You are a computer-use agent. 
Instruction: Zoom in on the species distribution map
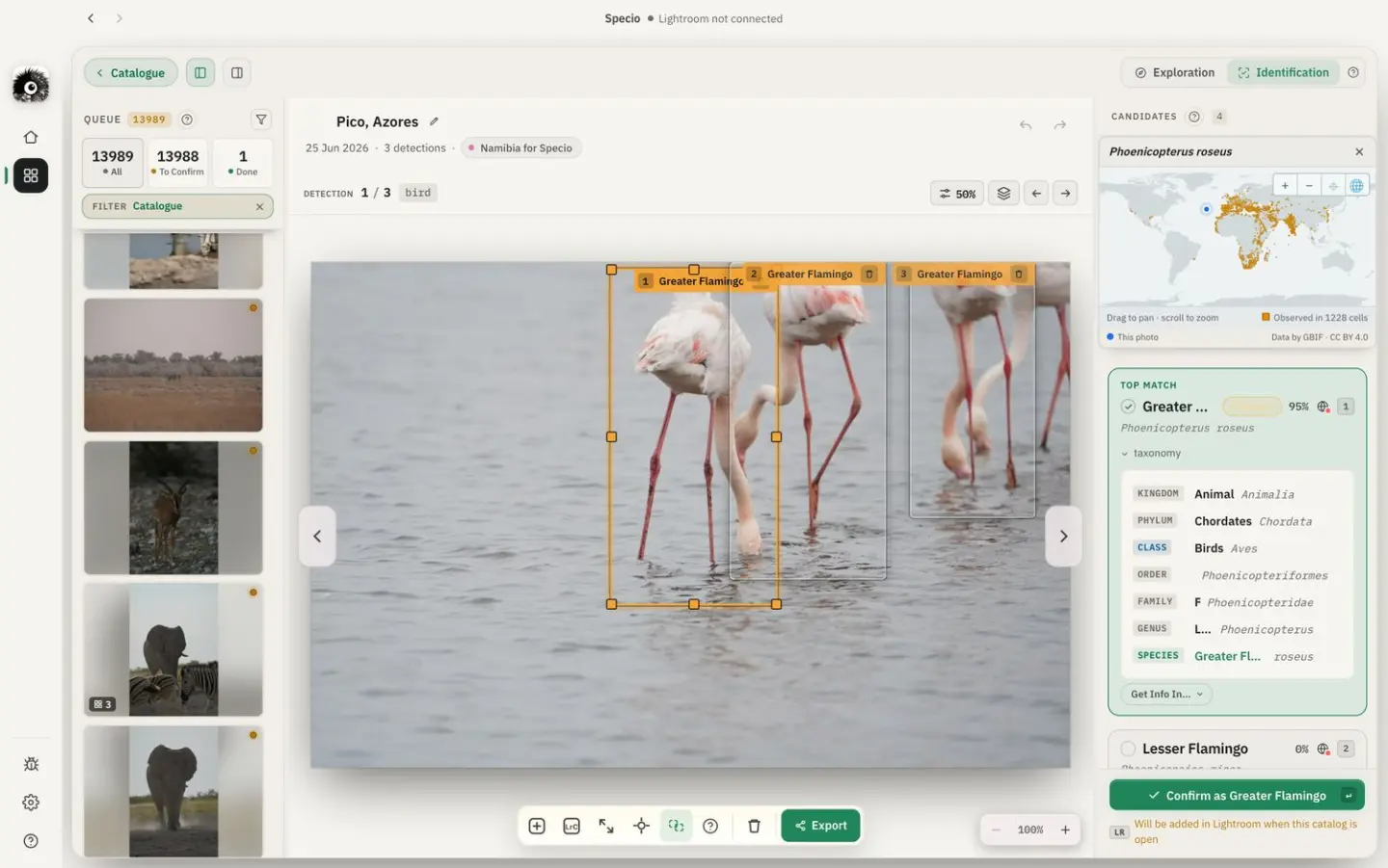pos(1285,186)
